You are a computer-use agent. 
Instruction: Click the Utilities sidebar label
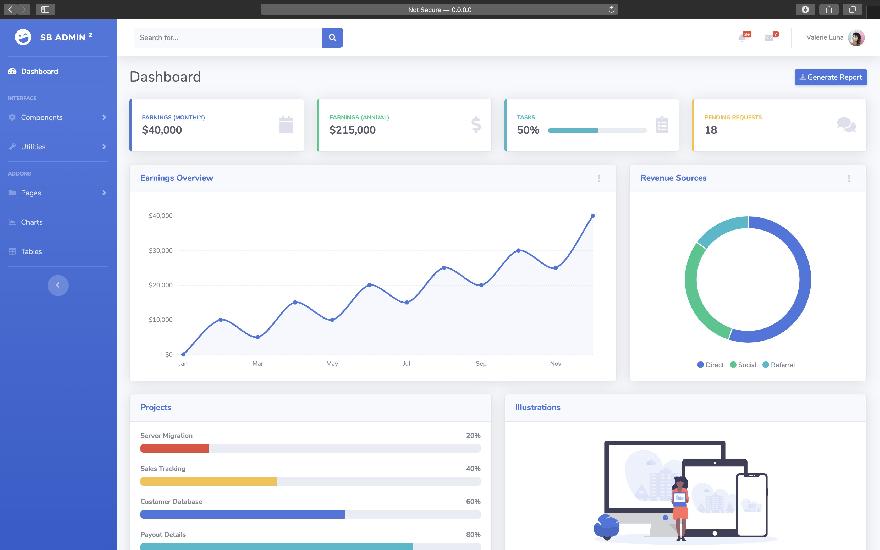tap(33, 146)
